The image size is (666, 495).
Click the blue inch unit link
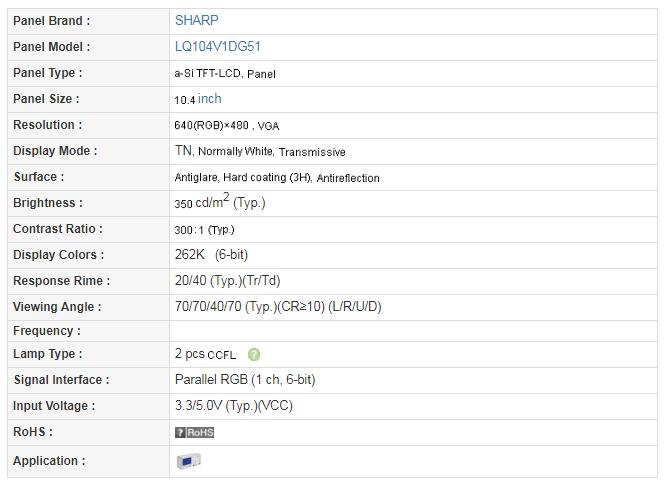pyautogui.click(x=209, y=99)
